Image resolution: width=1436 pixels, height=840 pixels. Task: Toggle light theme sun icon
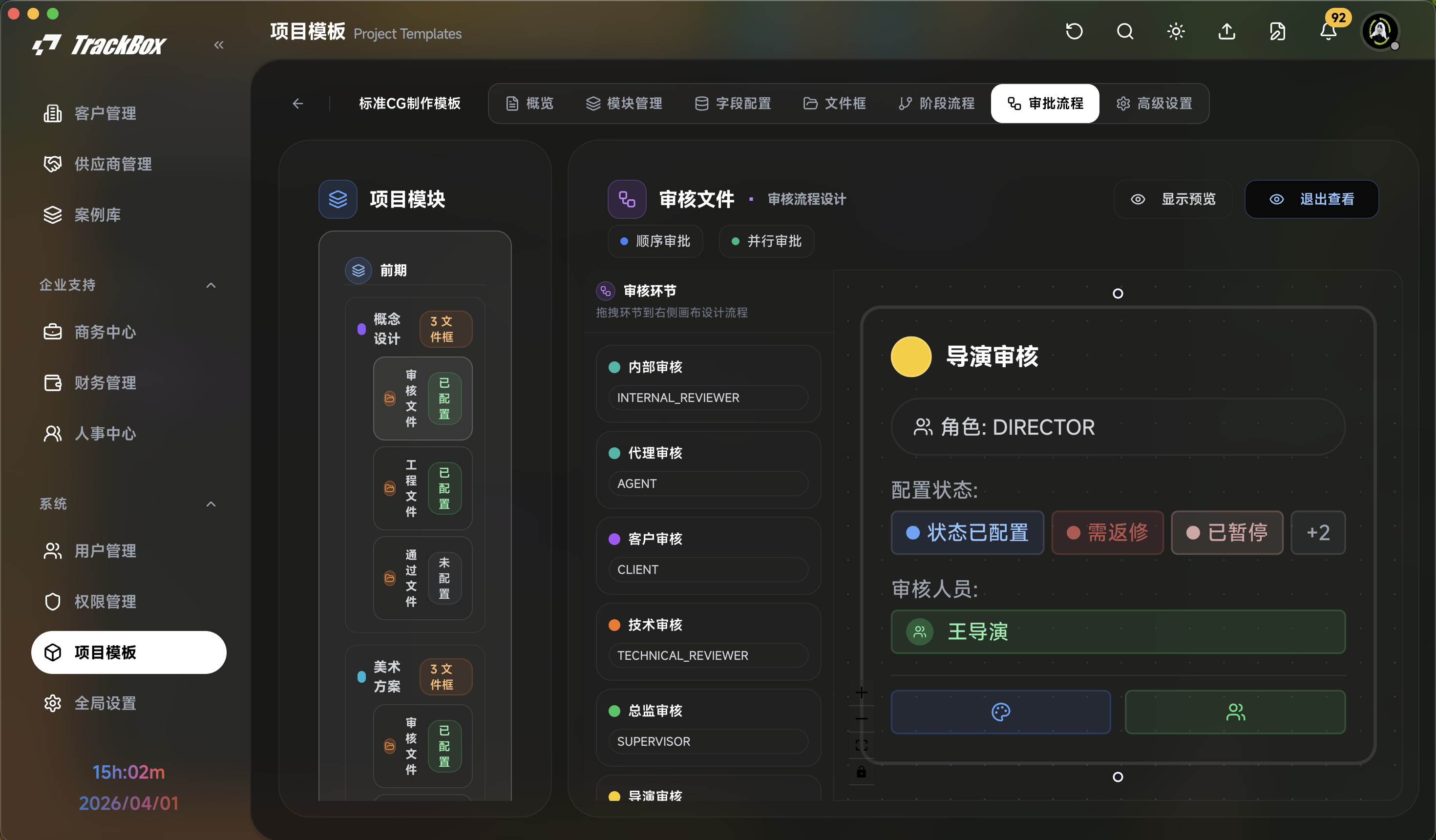(1176, 31)
